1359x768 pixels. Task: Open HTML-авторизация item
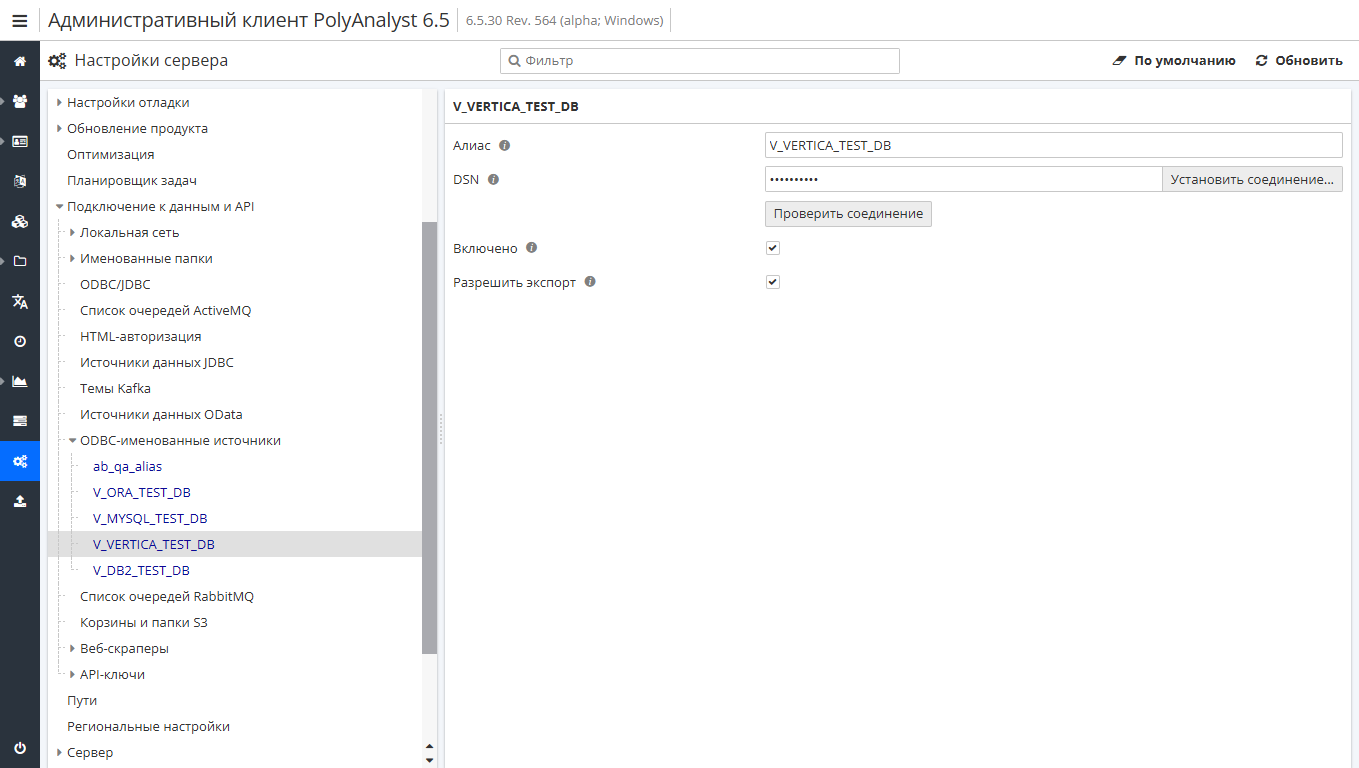[140, 336]
